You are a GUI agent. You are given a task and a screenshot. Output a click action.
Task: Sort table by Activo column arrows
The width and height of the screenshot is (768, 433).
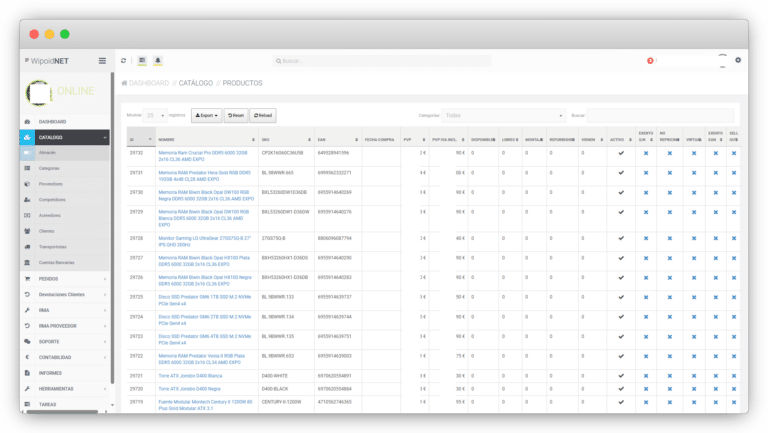pyautogui.click(x=630, y=140)
